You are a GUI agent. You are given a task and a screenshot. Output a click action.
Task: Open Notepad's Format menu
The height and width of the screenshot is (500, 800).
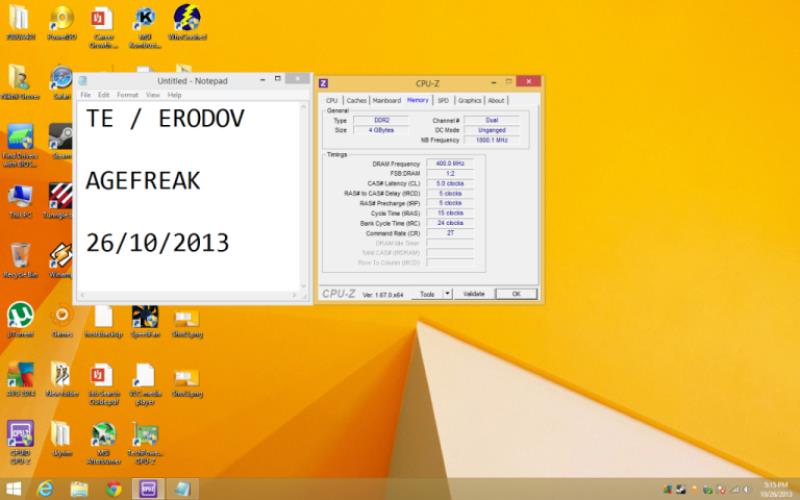click(127, 95)
